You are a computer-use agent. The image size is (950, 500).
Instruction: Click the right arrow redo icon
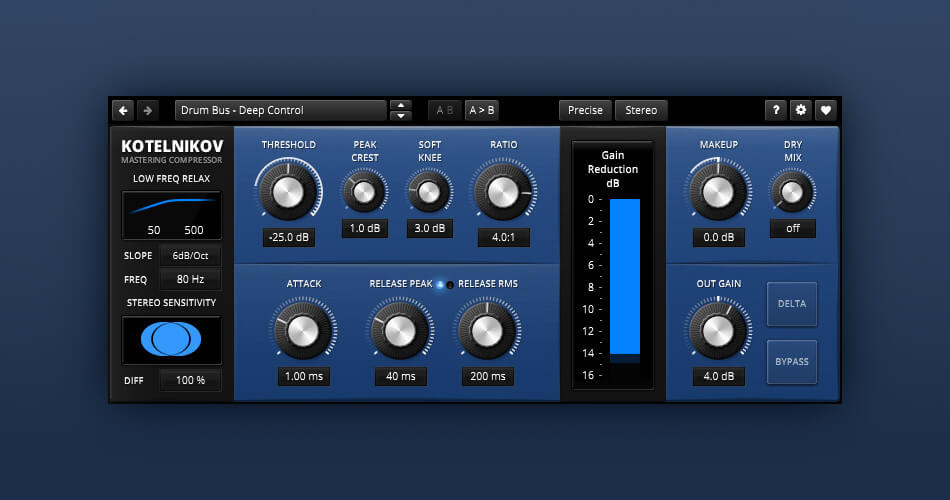coord(147,110)
